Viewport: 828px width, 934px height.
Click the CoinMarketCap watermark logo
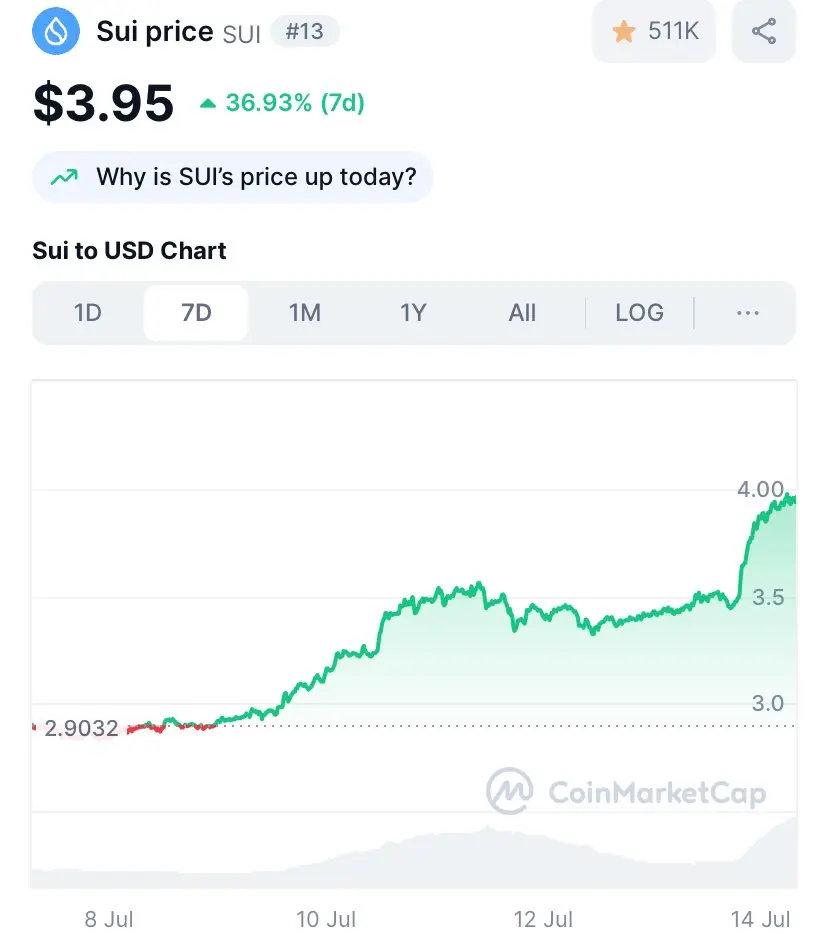coord(626,792)
